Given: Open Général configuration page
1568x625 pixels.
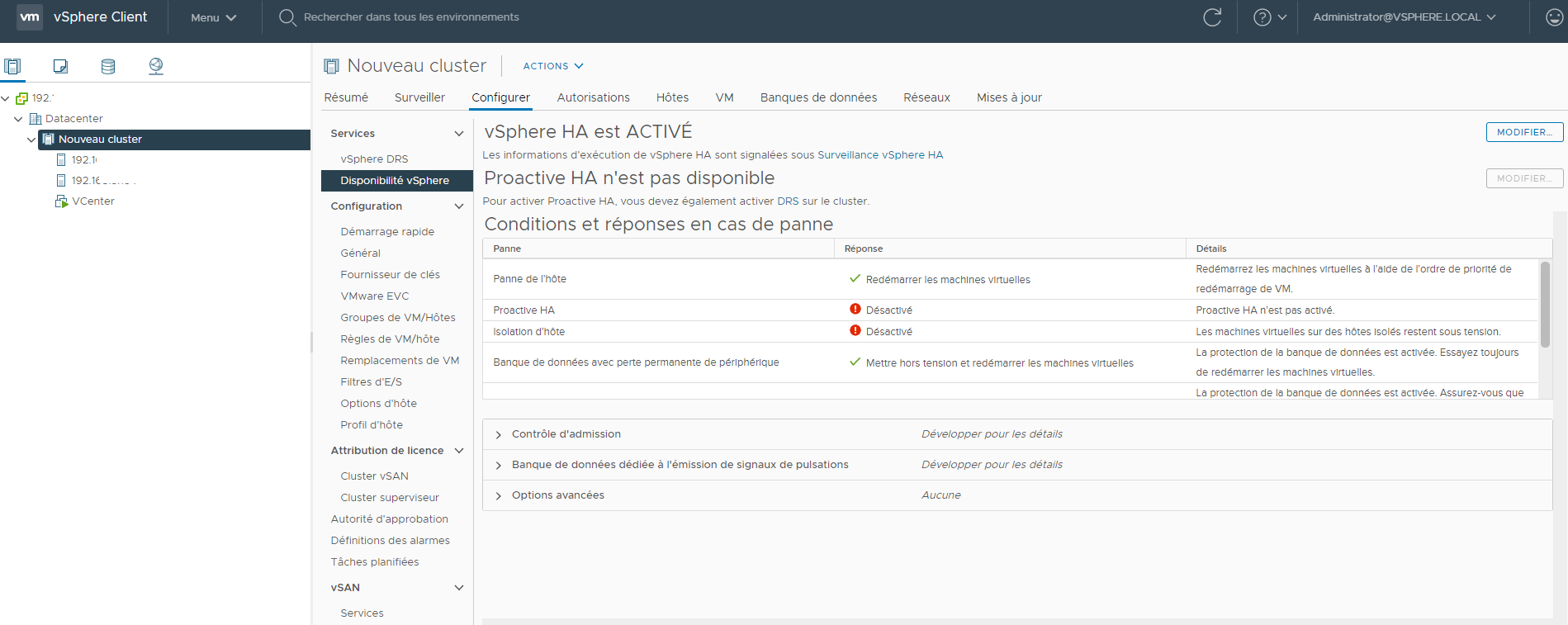Looking at the screenshot, I should click(360, 253).
